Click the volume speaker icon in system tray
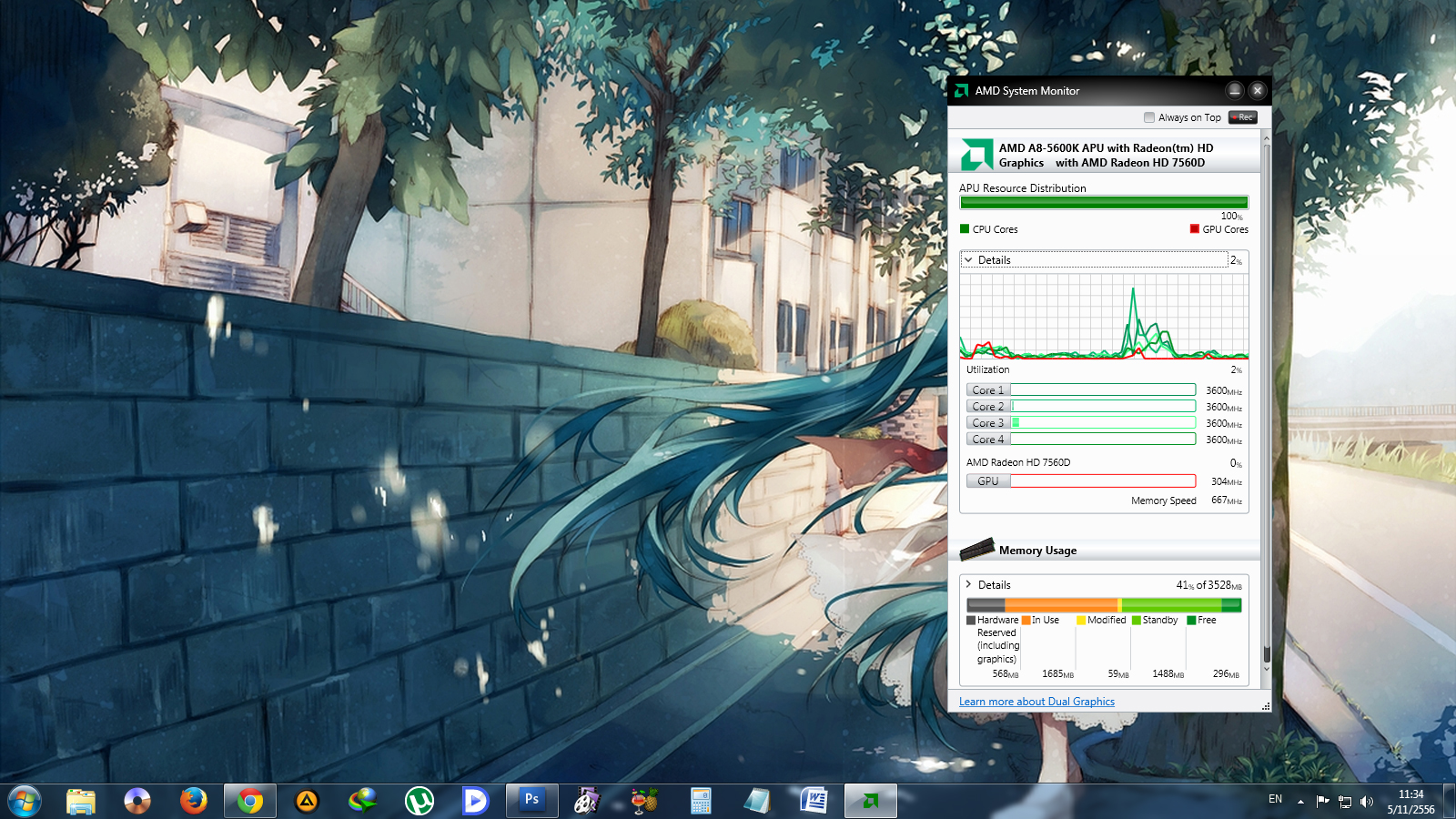 pyautogui.click(x=1366, y=802)
